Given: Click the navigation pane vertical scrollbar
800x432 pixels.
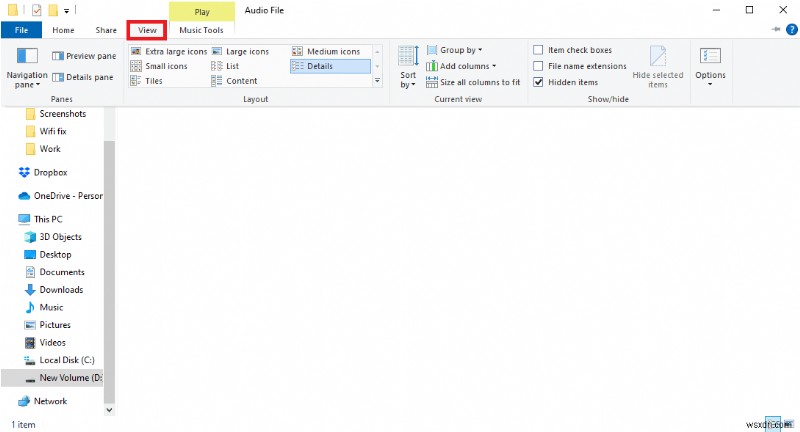Looking at the screenshot, I should pos(109,272).
